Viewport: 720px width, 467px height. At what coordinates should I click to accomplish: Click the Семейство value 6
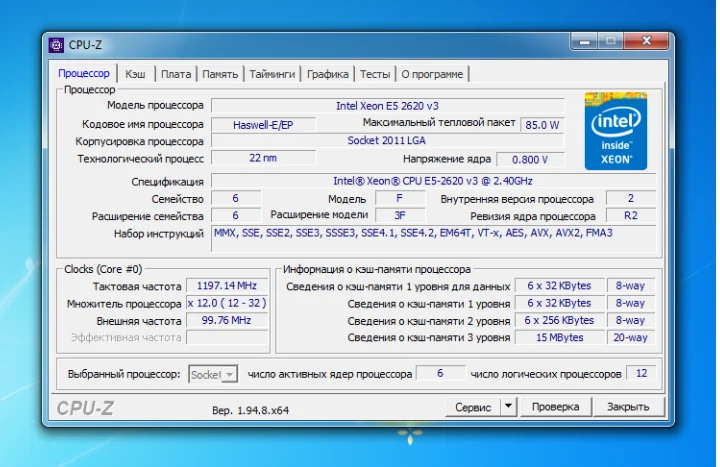236,198
